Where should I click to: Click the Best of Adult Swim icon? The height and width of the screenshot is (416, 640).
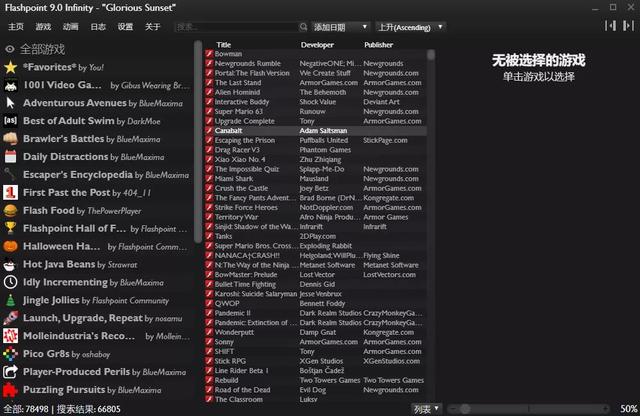pos(11,121)
